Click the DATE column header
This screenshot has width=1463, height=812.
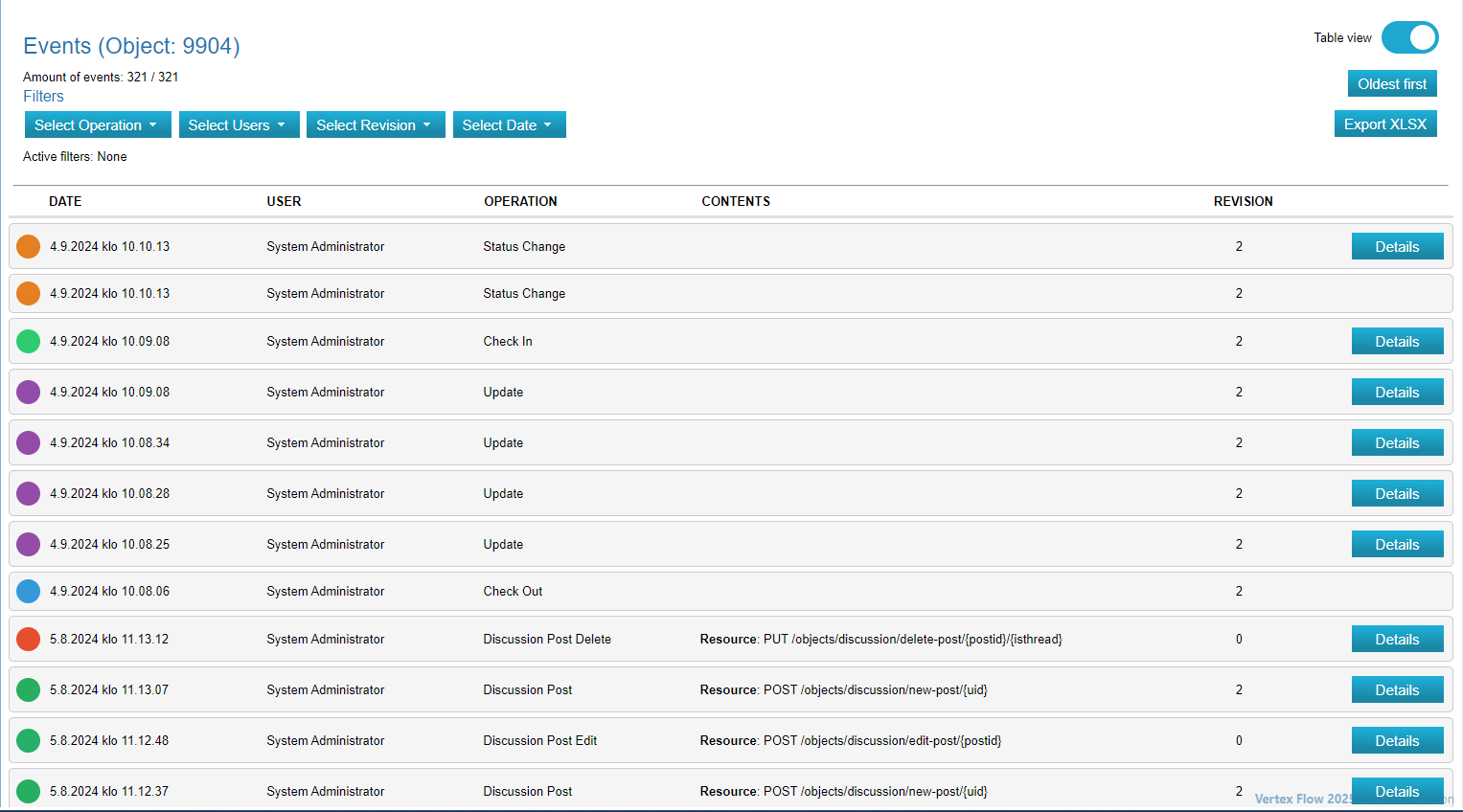65,201
